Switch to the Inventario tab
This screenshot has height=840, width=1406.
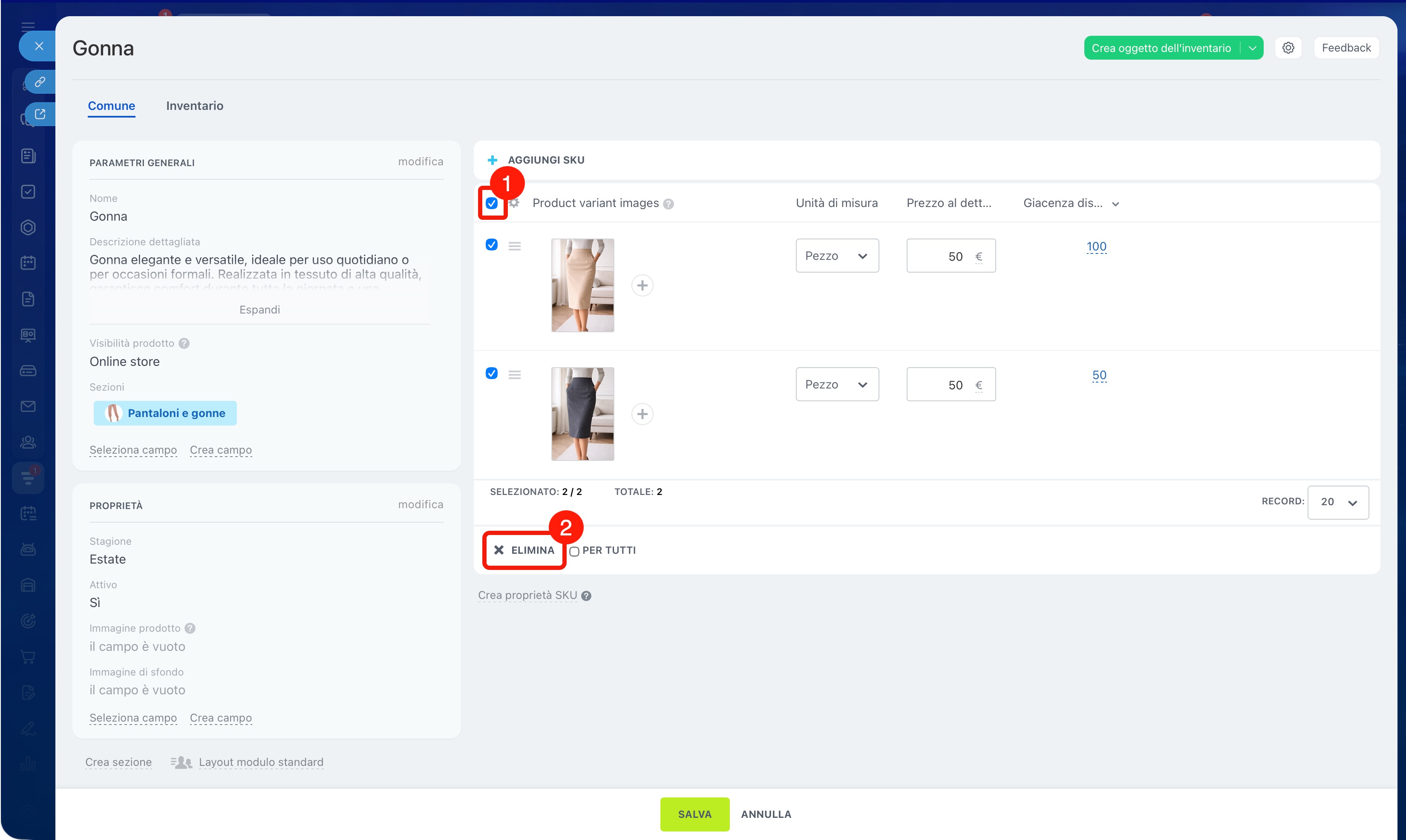pyautogui.click(x=194, y=106)
